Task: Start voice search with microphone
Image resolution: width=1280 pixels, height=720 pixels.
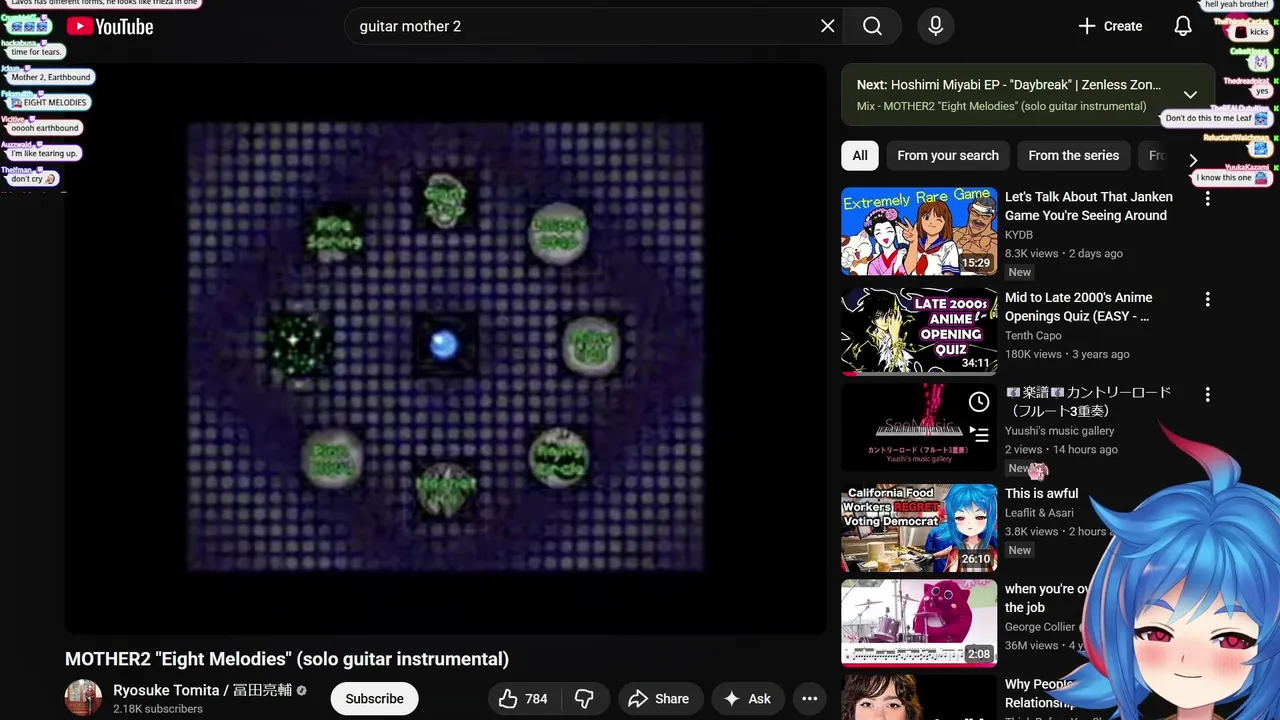Action: pos(935,26)
